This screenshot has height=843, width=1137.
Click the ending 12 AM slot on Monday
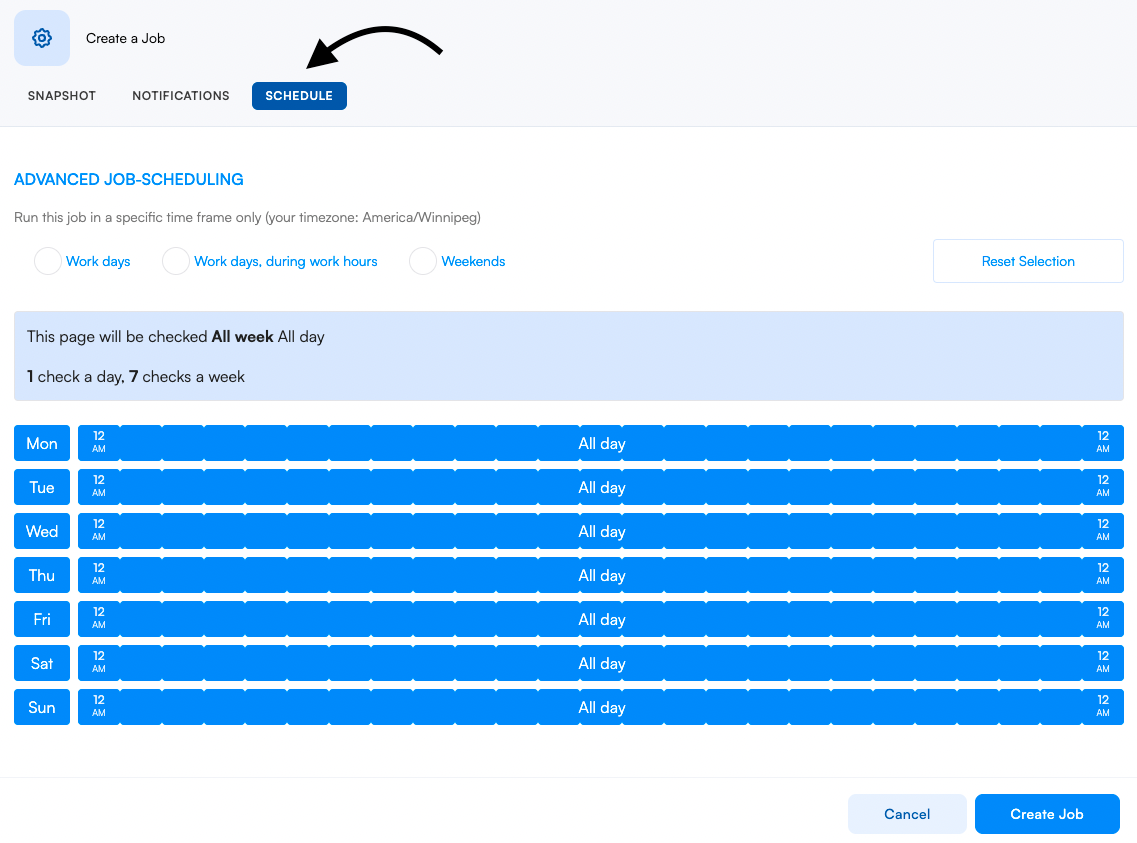[1103, 443]
